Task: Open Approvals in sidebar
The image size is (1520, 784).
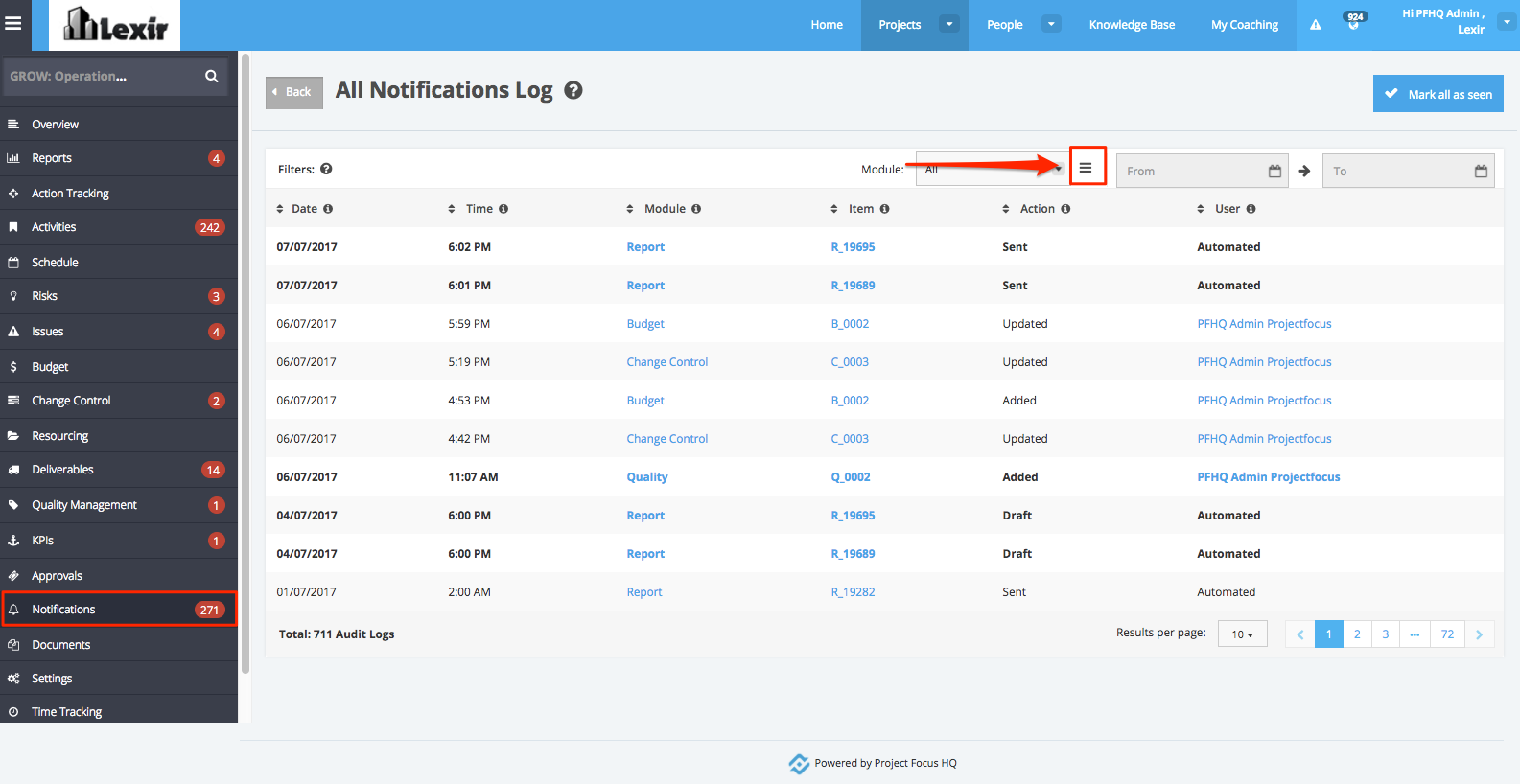Action: [119, 576]
